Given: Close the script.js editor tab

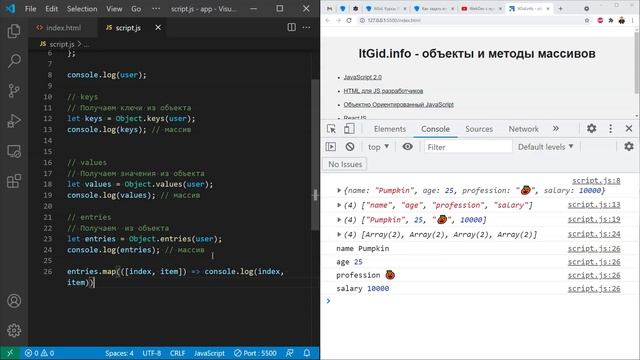Looking at the screenshot, I should [x=158, y=27].
